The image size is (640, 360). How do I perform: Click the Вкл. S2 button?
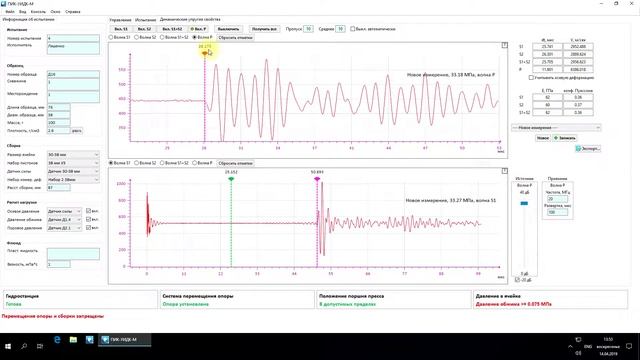coord(144,29)
